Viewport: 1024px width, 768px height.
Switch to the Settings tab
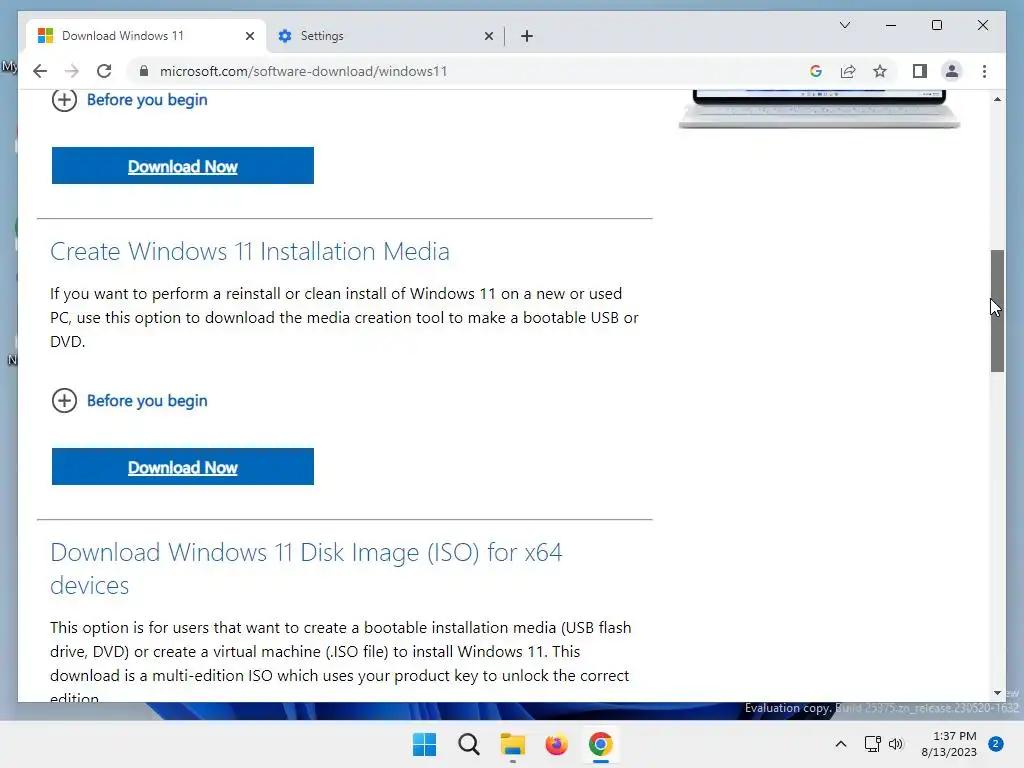click(385, 36)
